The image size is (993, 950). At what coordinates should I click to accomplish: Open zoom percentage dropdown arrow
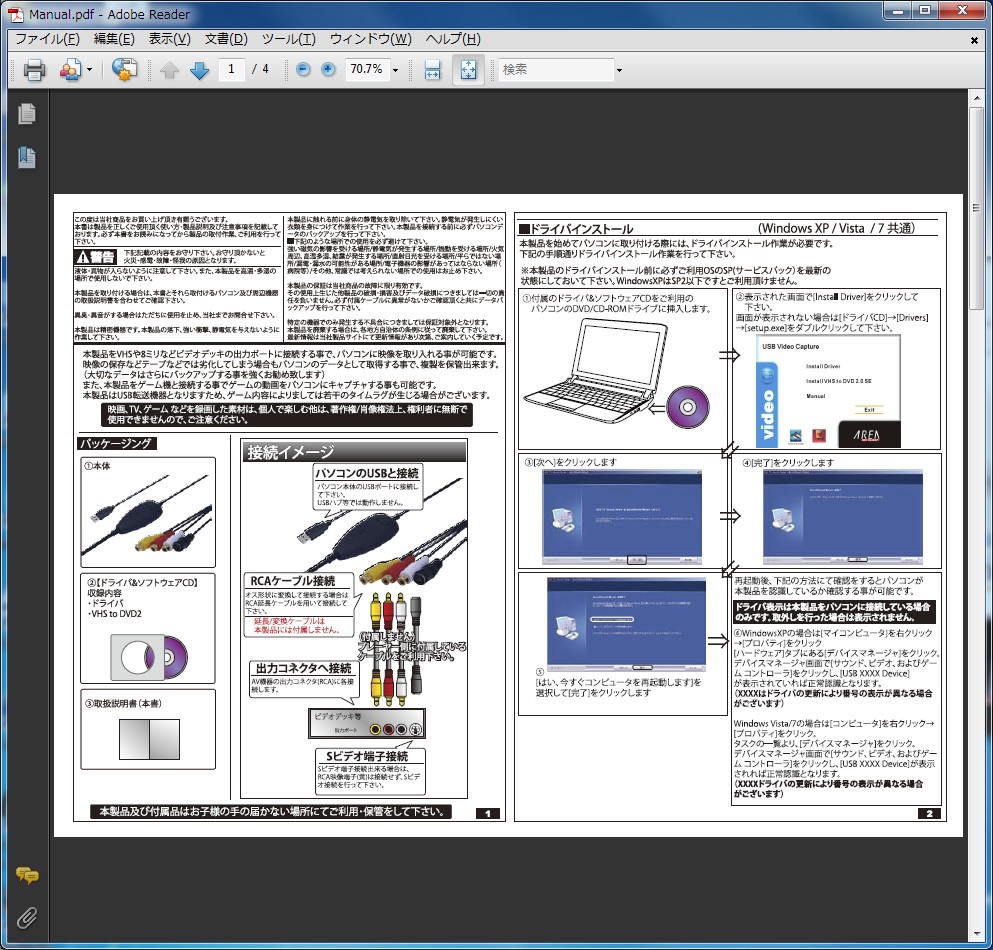[396, 70]
